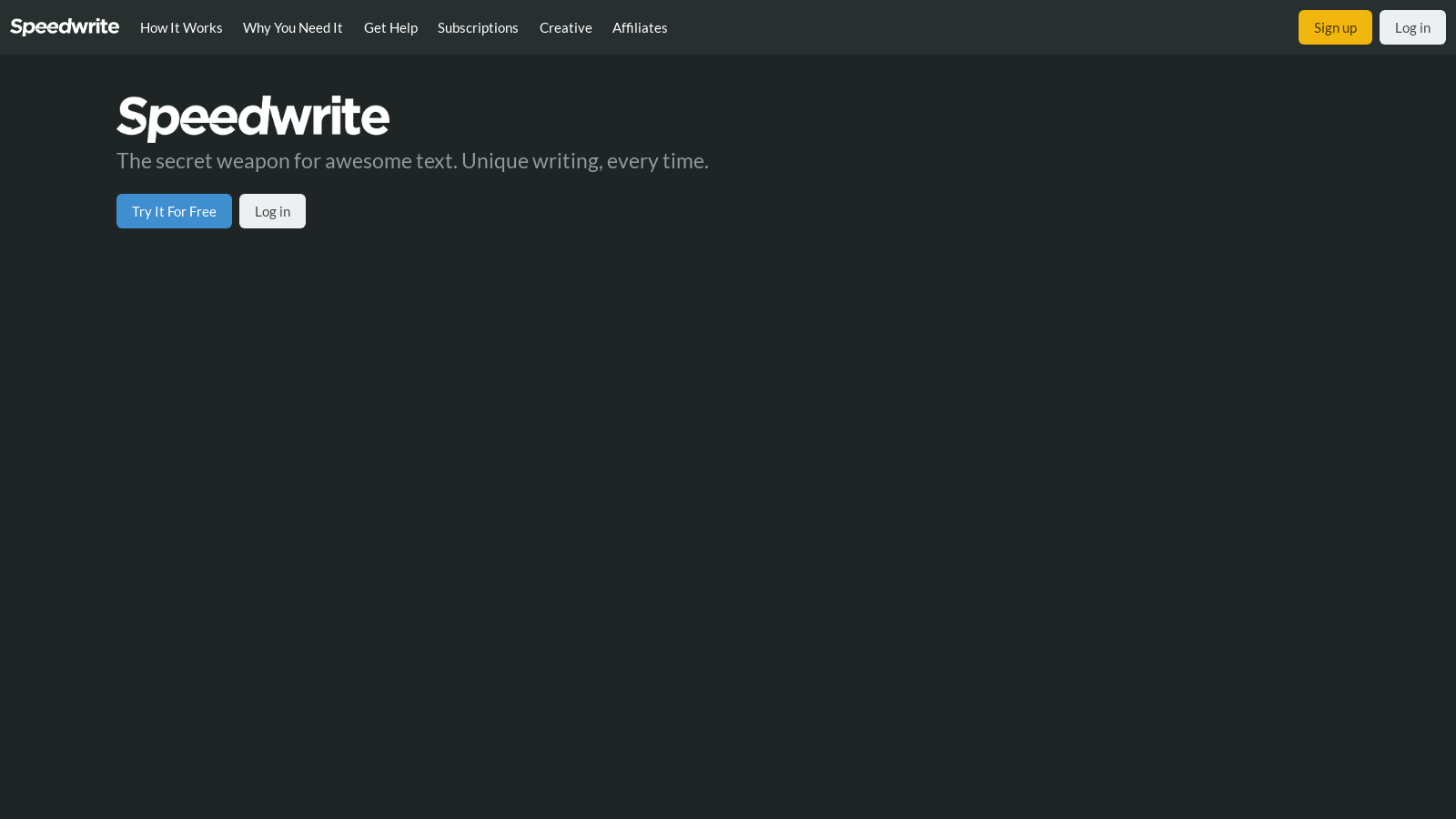The height and width of the screenshot is (819, 1456).
Task: Access help by clicking Get Help
Action: 390,27
